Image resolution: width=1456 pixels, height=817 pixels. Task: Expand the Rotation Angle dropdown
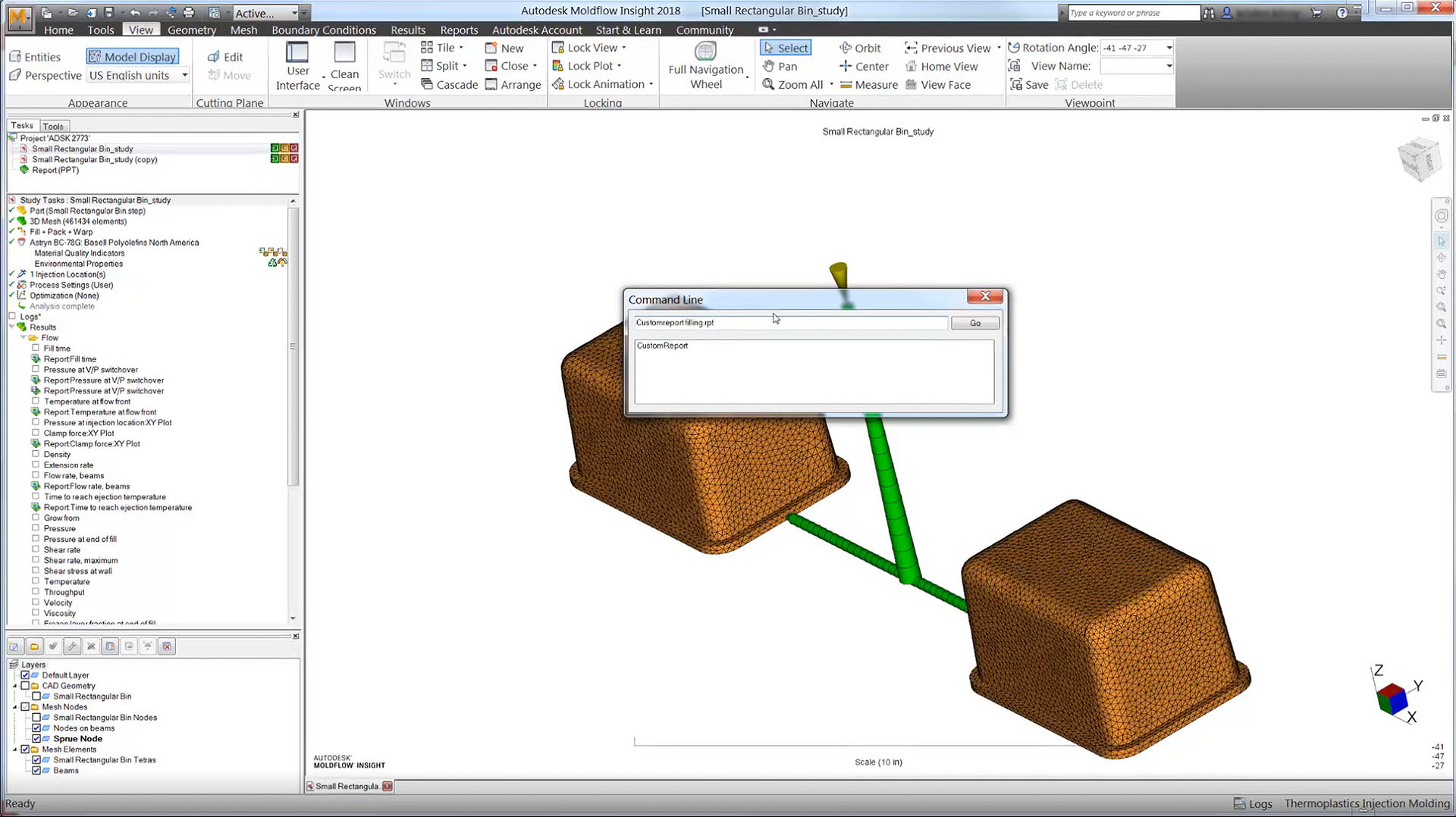click(1169, 48)
